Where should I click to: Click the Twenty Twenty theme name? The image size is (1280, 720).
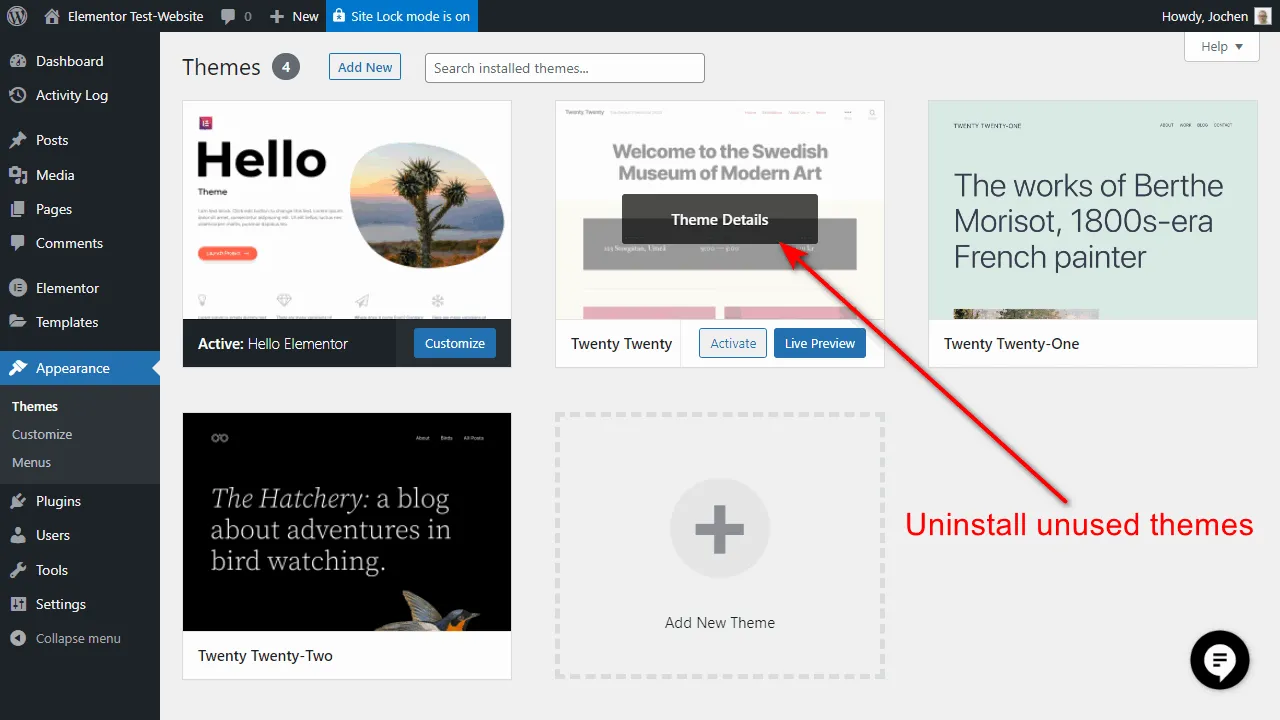click(x=621, y=343)
